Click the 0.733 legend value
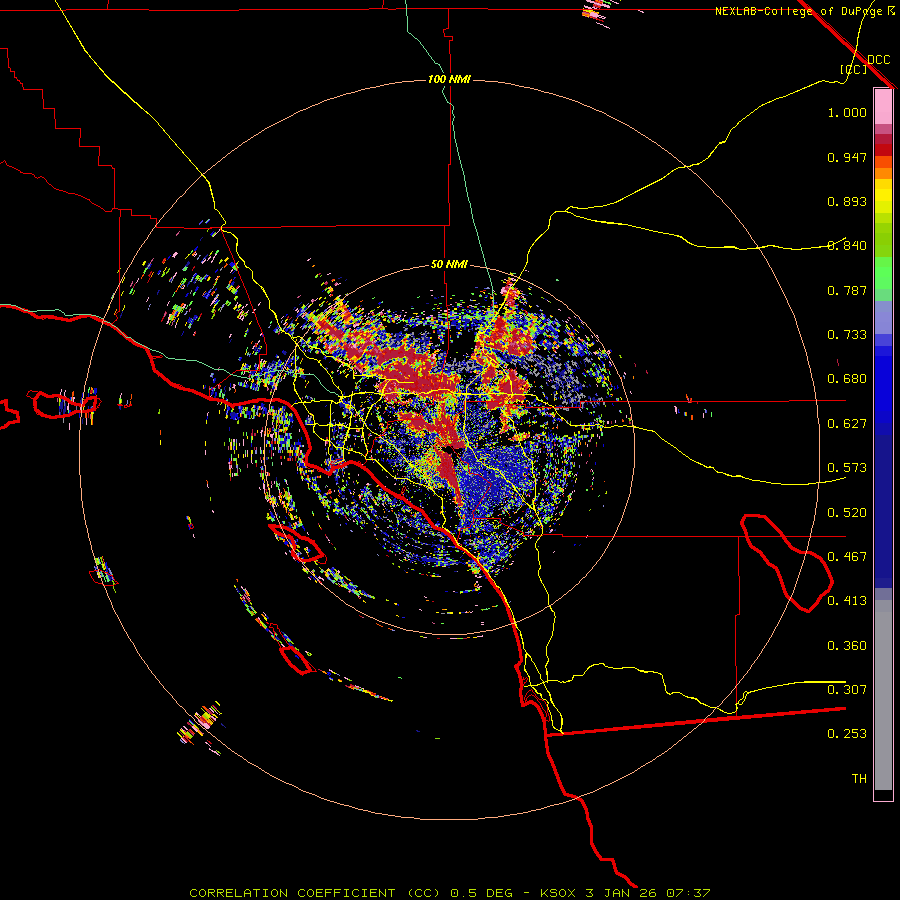This screenshot has width=900, height=900. click(x=847, y=335)
